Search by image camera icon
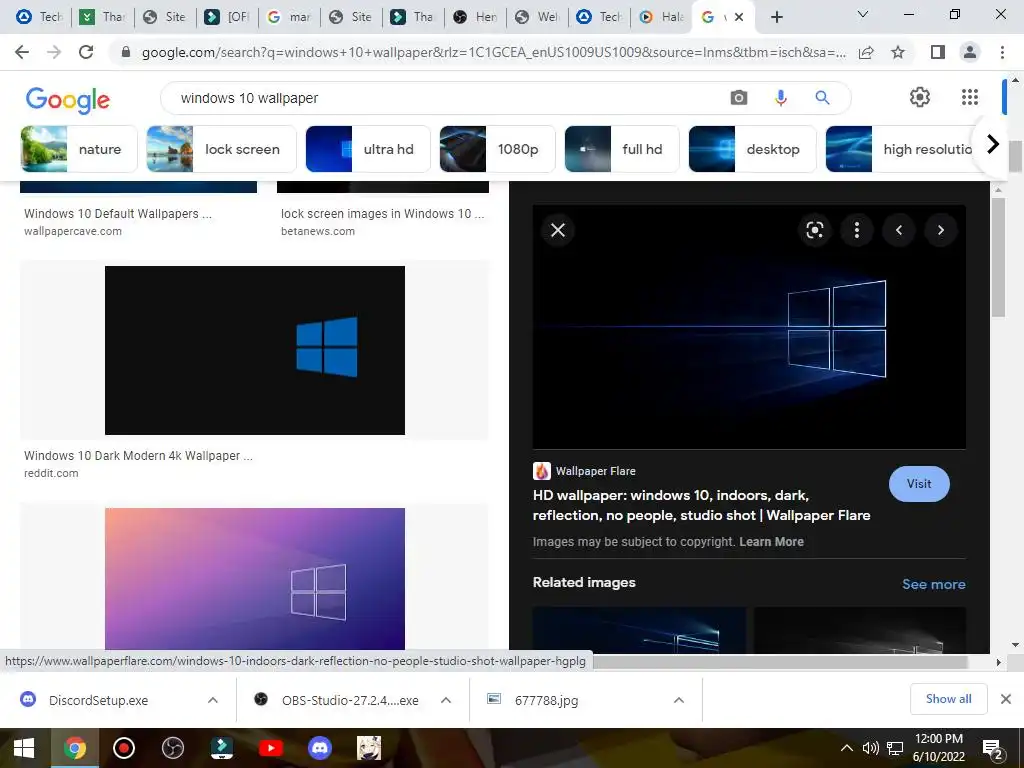1024x768 pixels. [x=739, y=98]
